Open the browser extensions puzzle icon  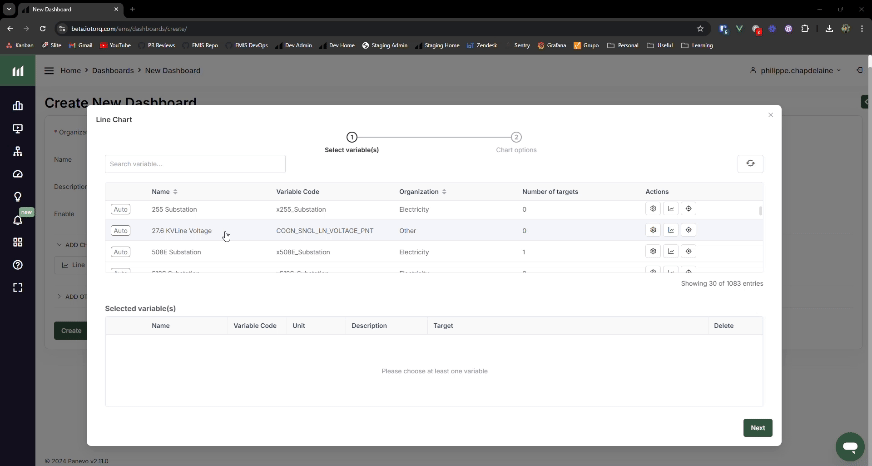click(x=805, y=29)
